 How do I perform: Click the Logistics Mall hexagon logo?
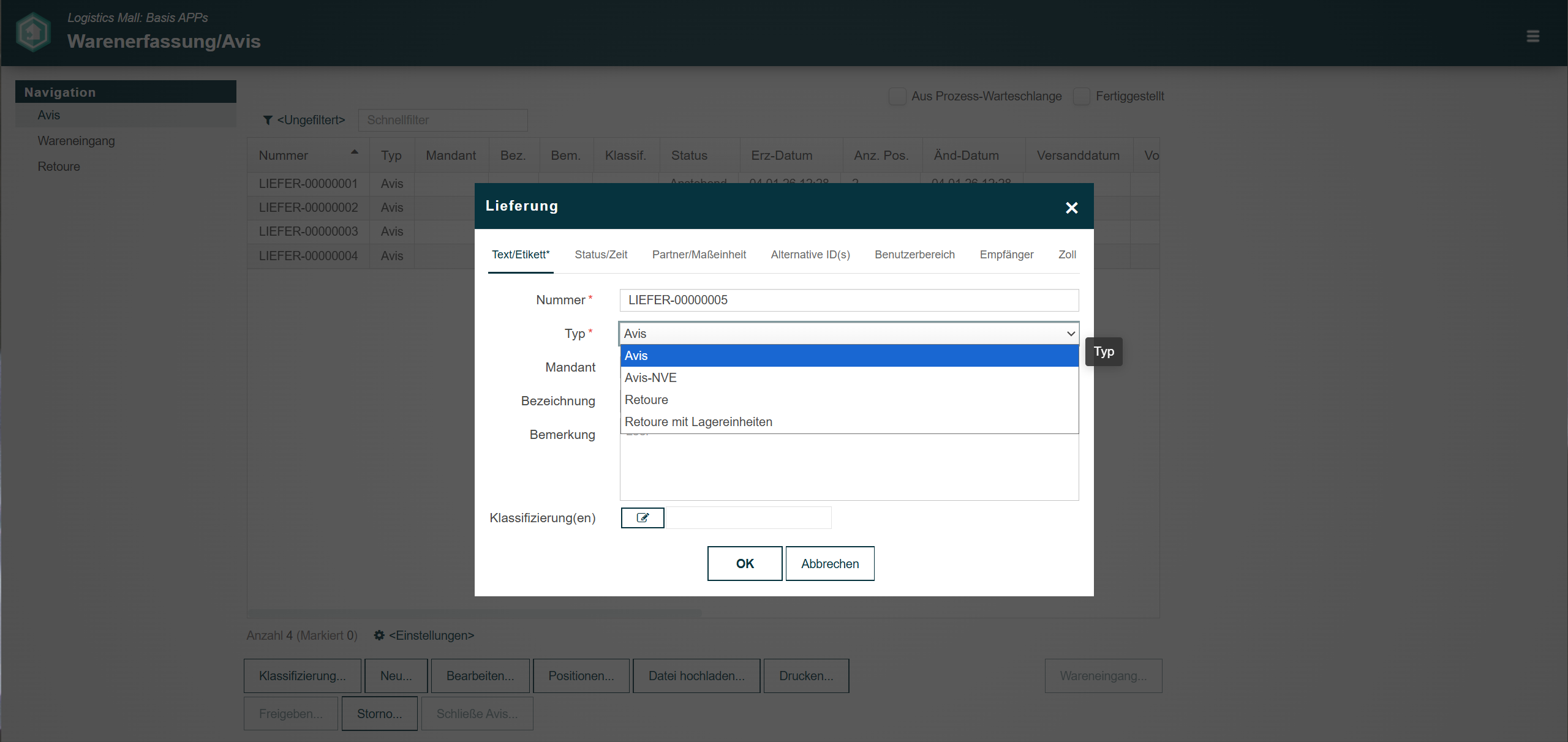[33, 32]
